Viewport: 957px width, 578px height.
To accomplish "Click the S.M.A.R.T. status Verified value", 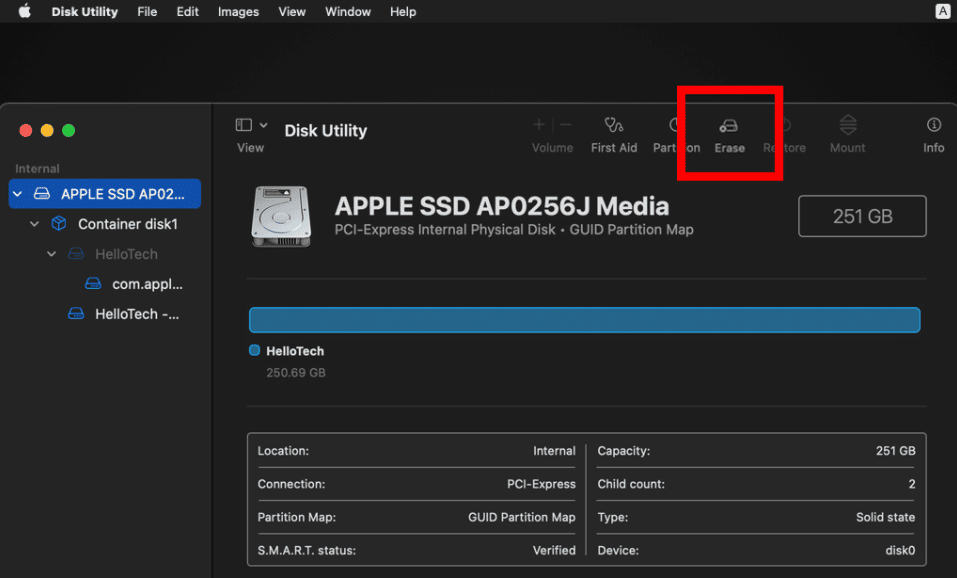I will pyautogui.click(x=554, y=550).
